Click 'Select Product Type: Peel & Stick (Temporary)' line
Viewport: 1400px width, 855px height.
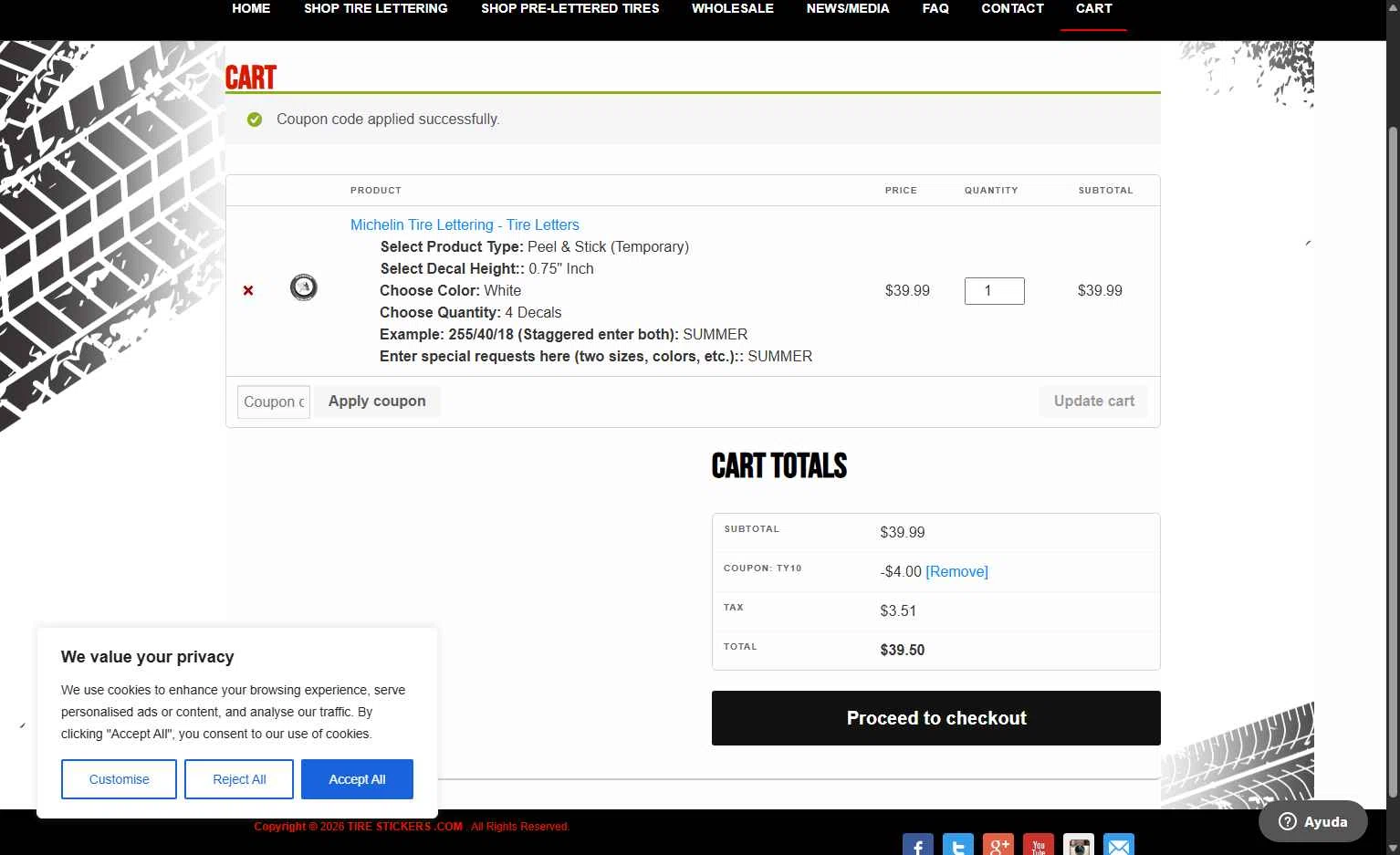click(535, 246)
